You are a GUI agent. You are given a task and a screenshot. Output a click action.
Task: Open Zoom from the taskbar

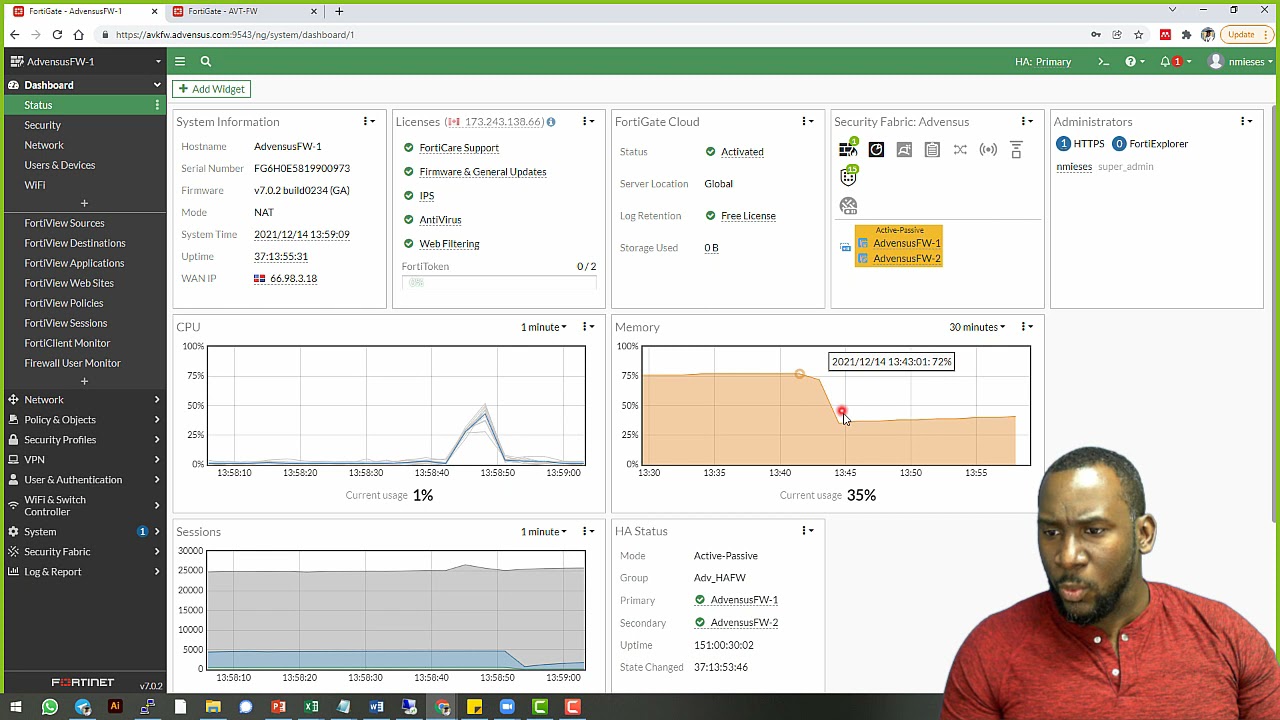tap(507, 707)
